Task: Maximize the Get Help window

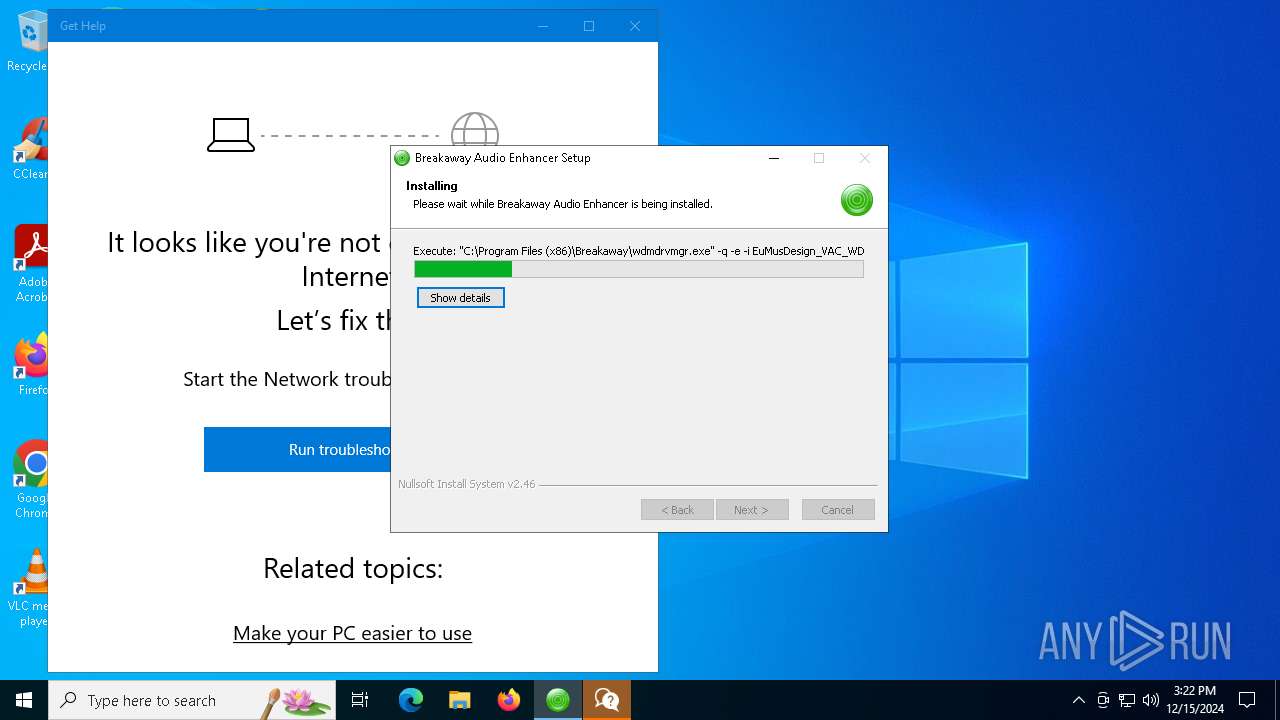Action: (x=589, y=26)
